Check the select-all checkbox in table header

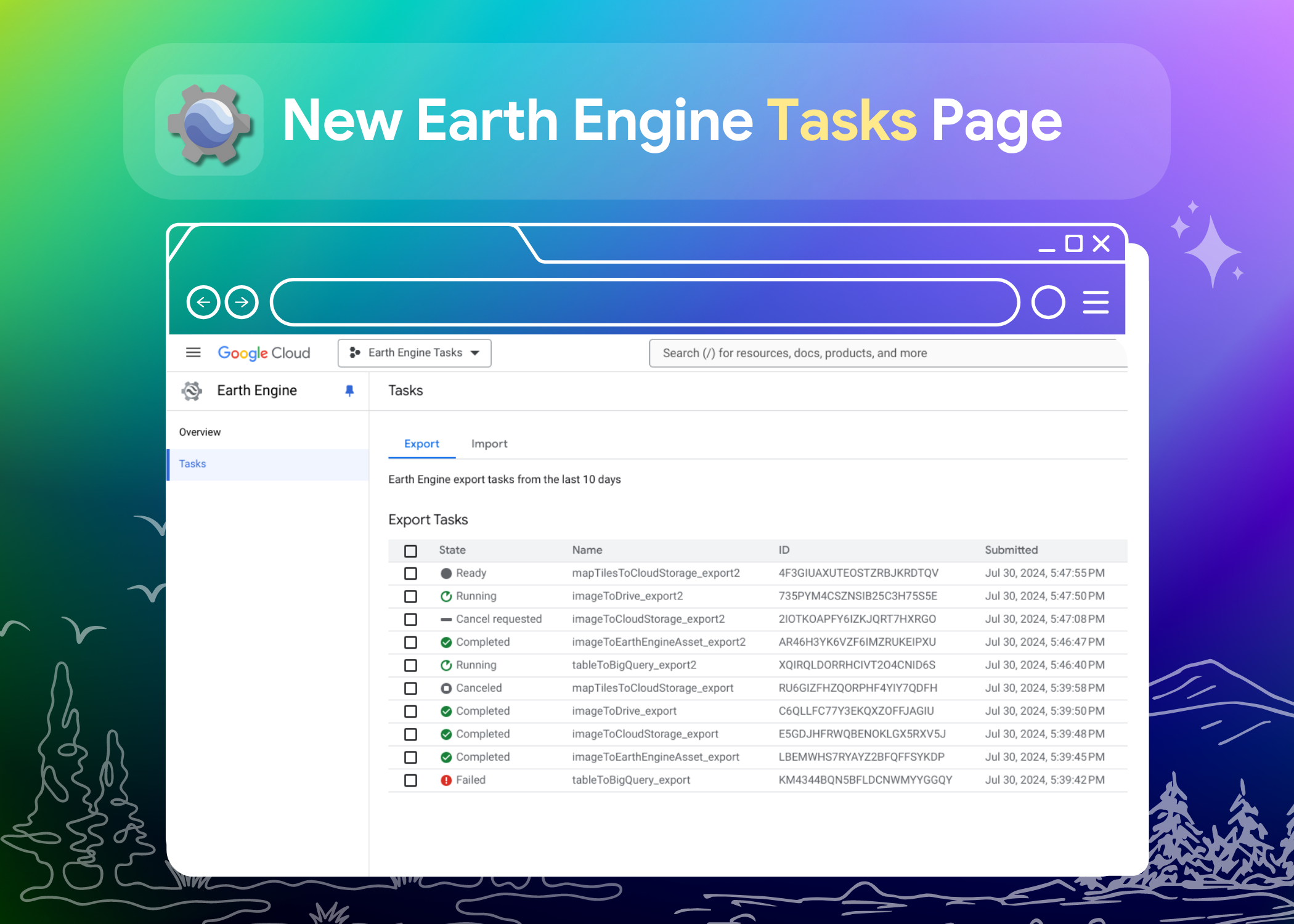(410, 551)
